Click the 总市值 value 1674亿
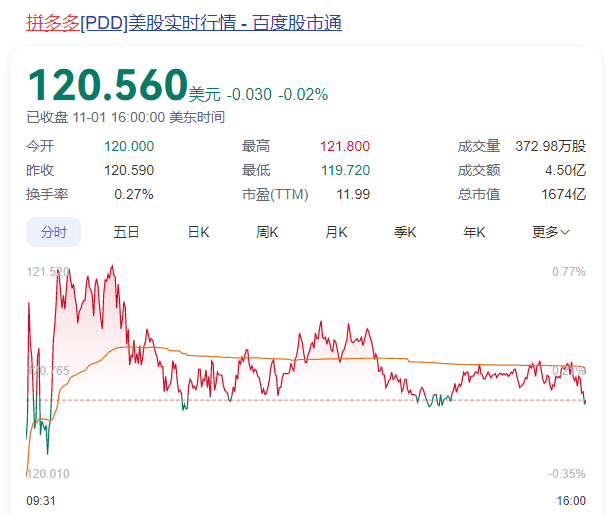The image size is (609, 514). 563,194
